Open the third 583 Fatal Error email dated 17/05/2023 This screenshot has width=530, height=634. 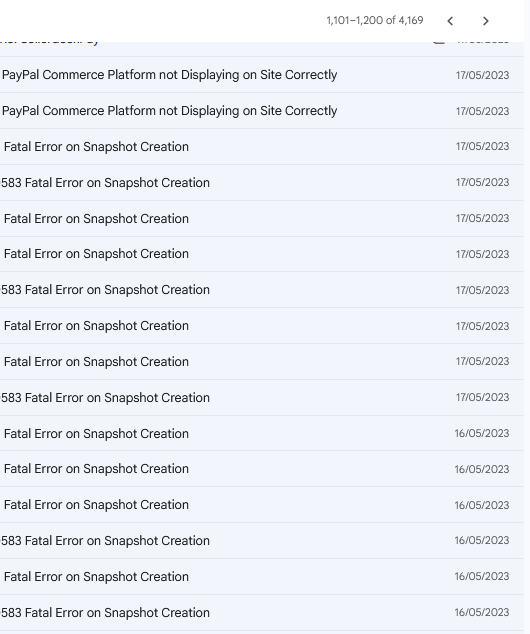(x=262, y=397)
